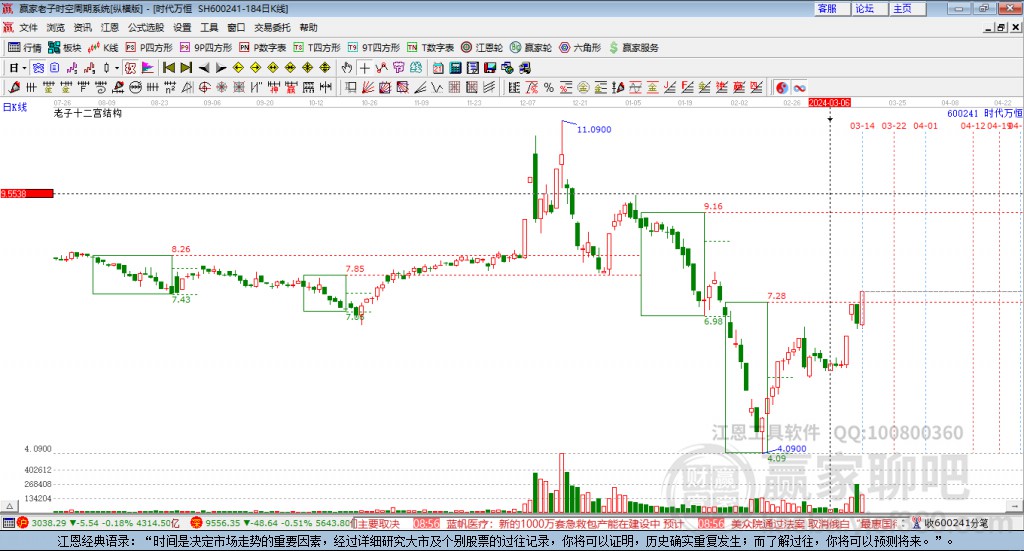The image size is (1024, 551).
Task: Jump to last bar with green end arrow
Action: pos(186,68)
